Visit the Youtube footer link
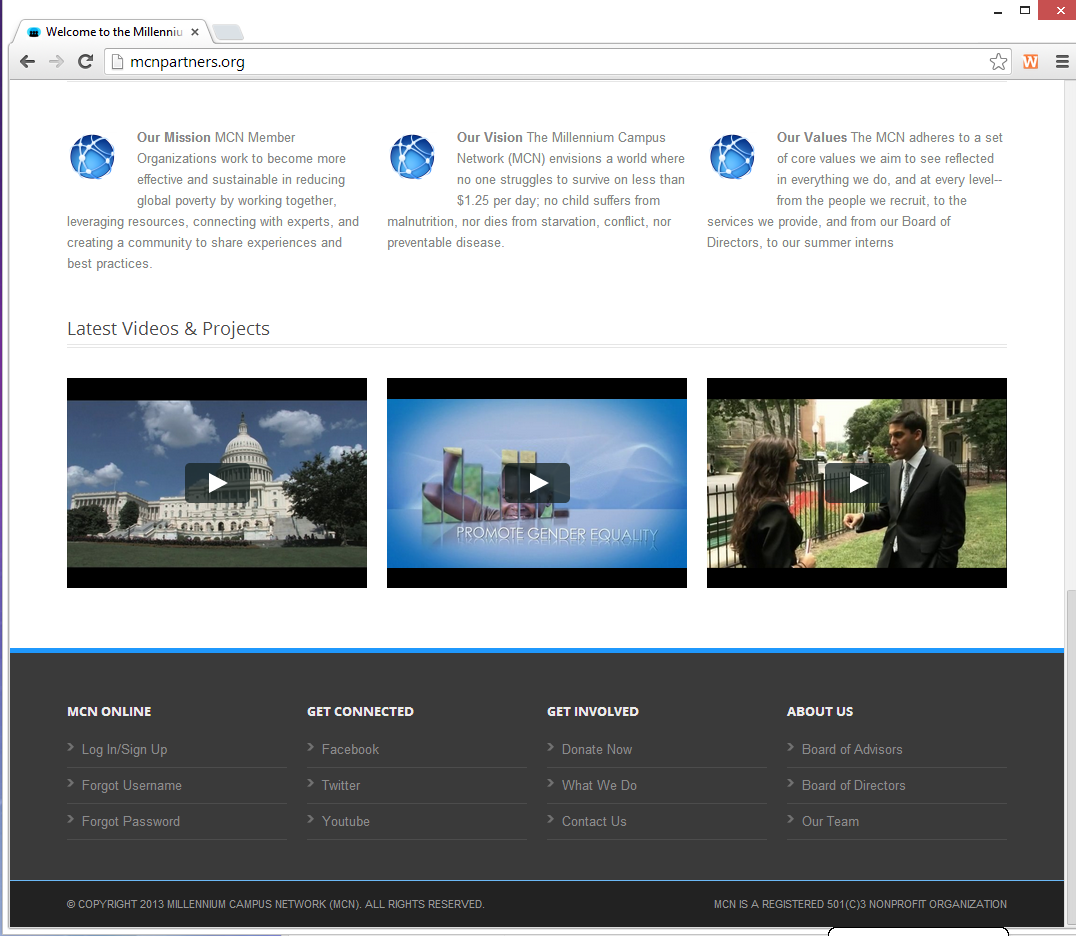The image size is (1076, 936). click(346, 821)
